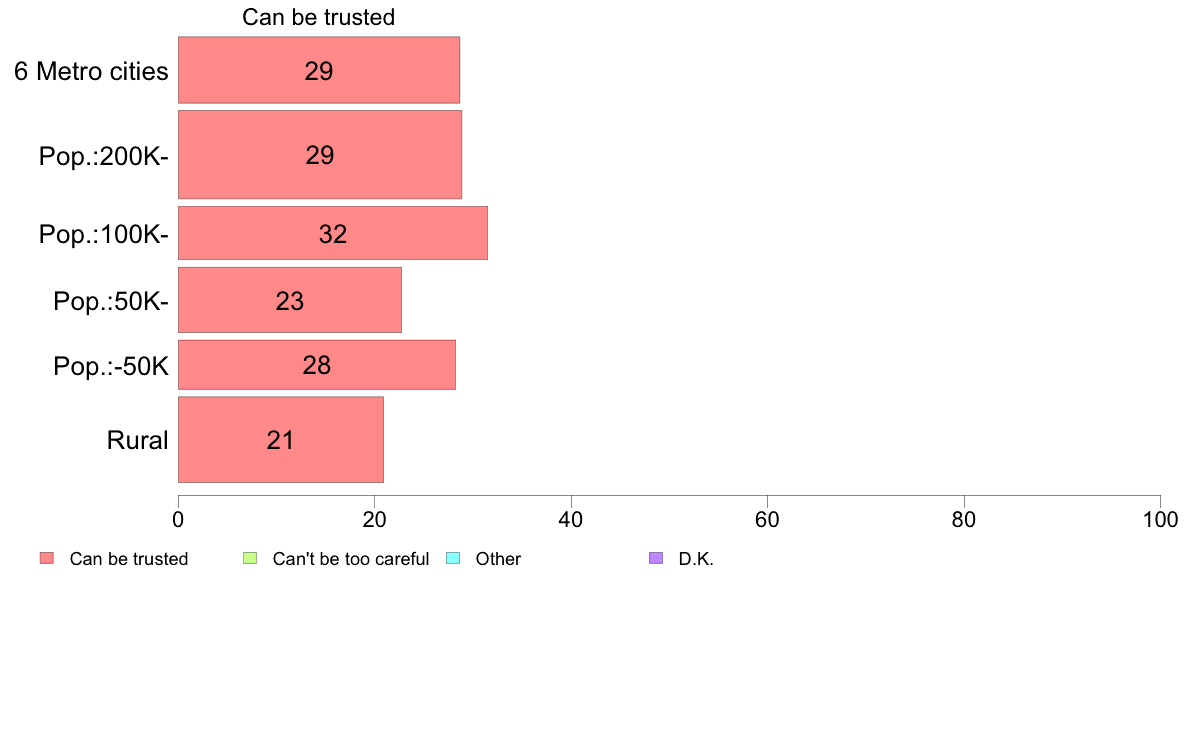The width and height of the screenshot is (1188, 736).
Task: Select the 6 Metro cities bar
Action: tap(319, 70)
